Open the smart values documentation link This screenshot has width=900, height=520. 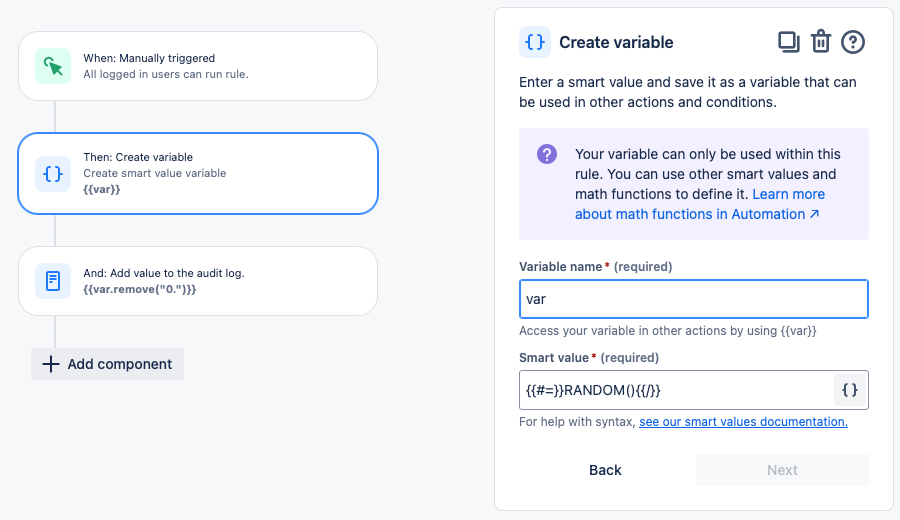coord(743,422)
